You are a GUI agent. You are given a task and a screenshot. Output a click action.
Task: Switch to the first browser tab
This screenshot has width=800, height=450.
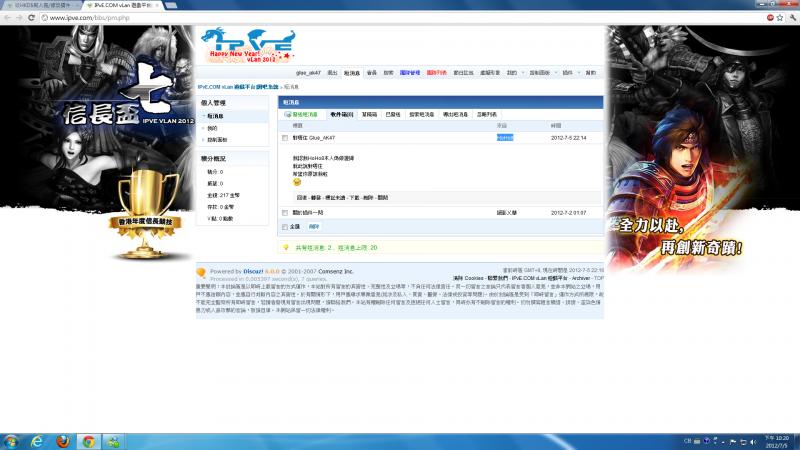coord(42,5)
